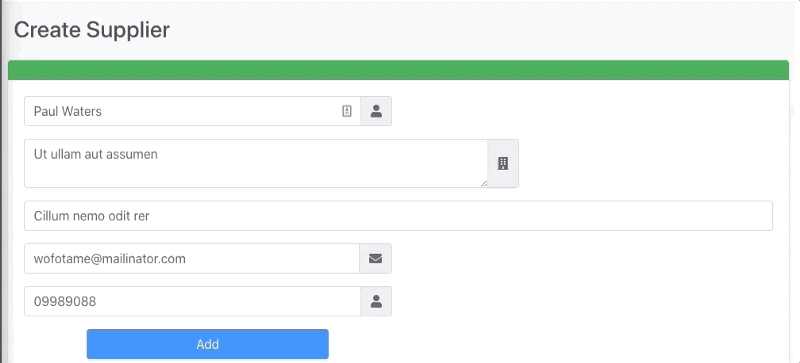Open the contact autofill icon inside name field

click(x=347, y=111)
